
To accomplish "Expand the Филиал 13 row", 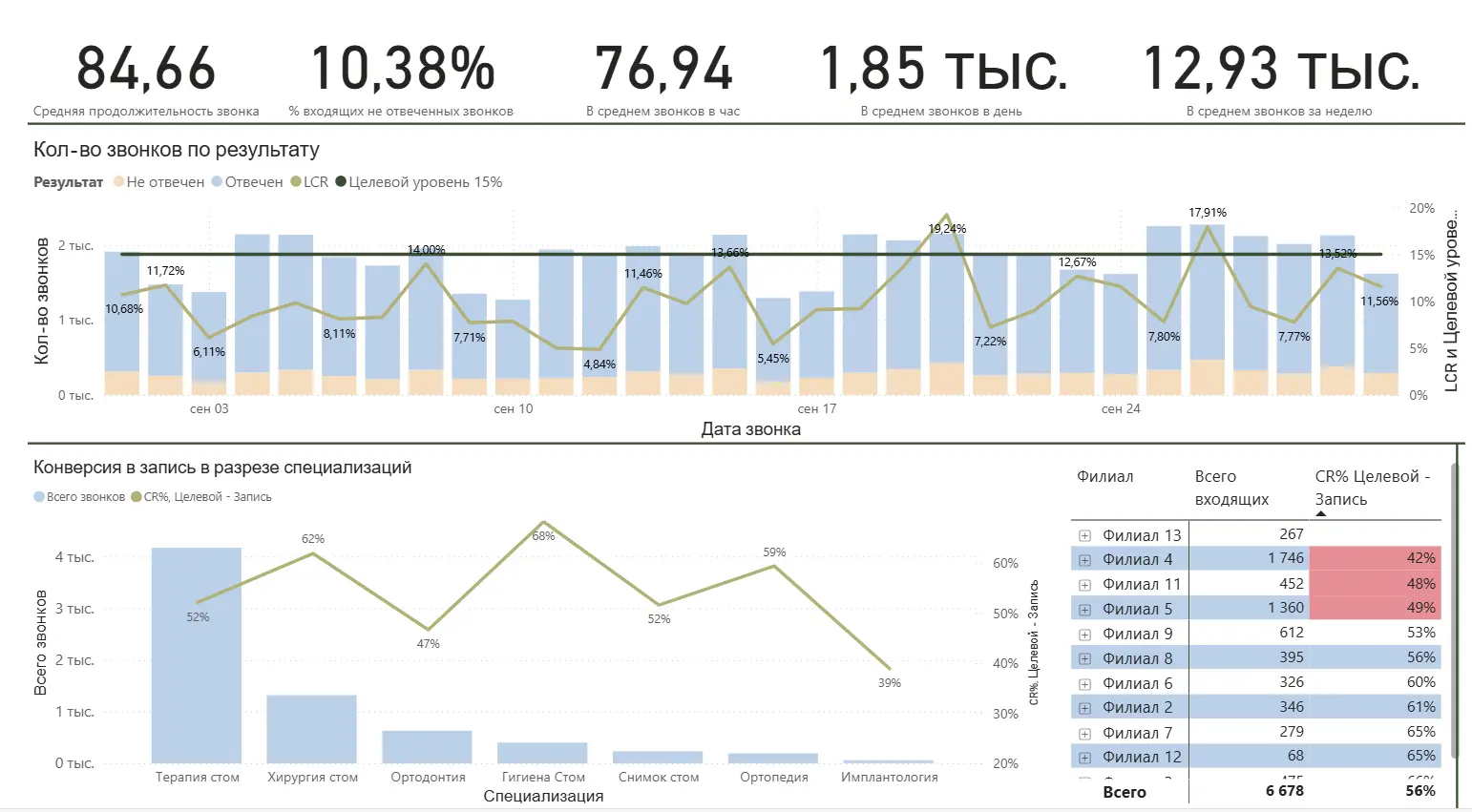I will pyautogui.click(x=1084, y=536).
